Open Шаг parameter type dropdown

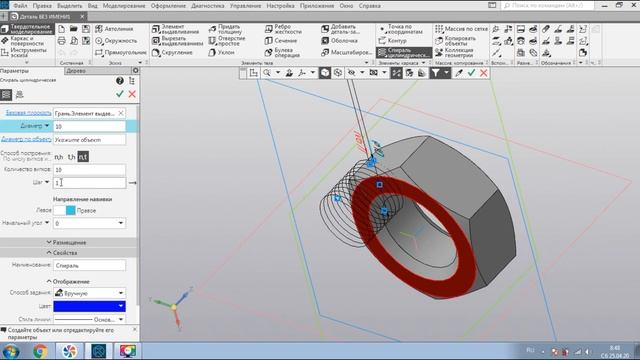(47, 182)
